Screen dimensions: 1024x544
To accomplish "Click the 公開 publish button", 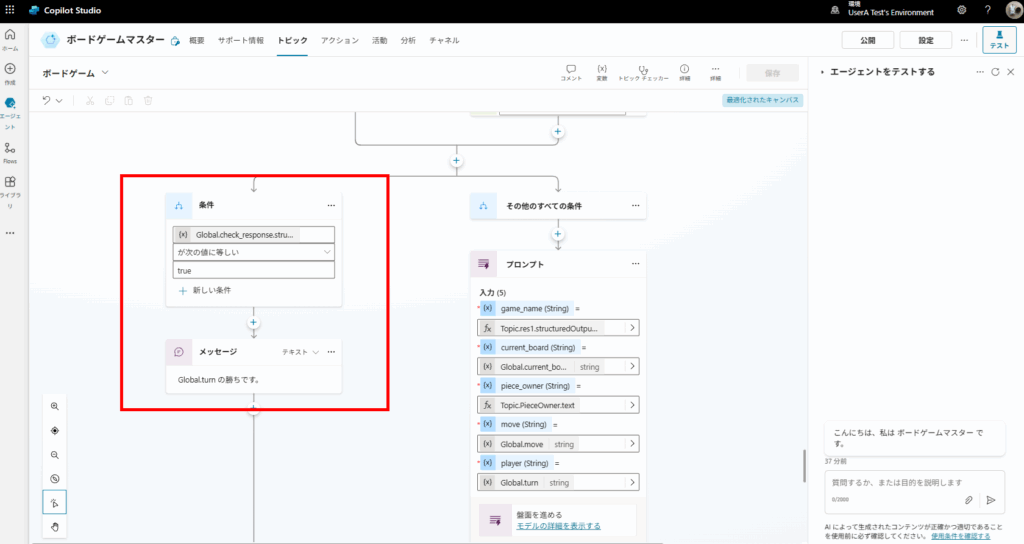I will tap(861, 40).
